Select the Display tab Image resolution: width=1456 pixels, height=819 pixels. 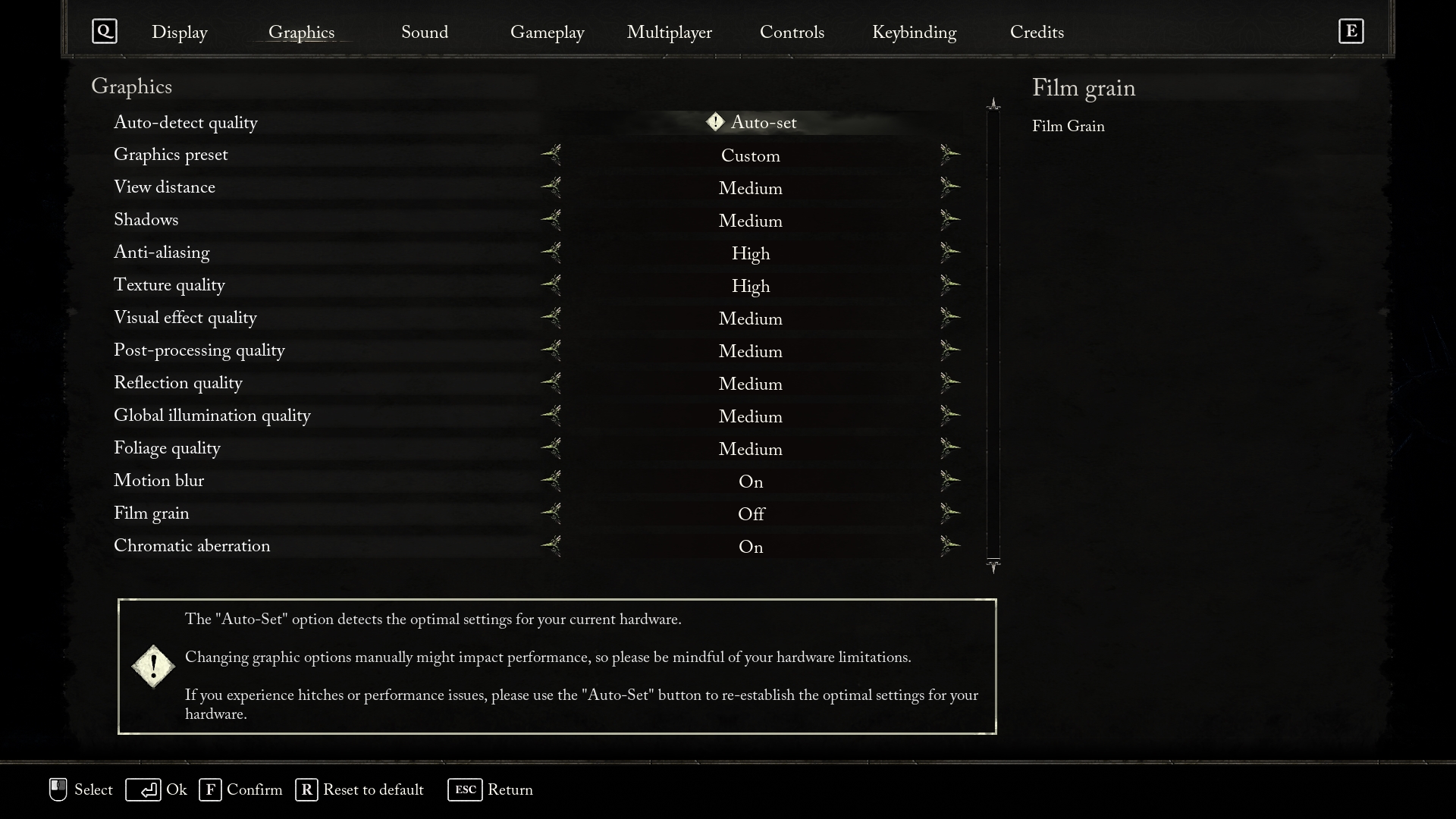click(x=179, y=32)
